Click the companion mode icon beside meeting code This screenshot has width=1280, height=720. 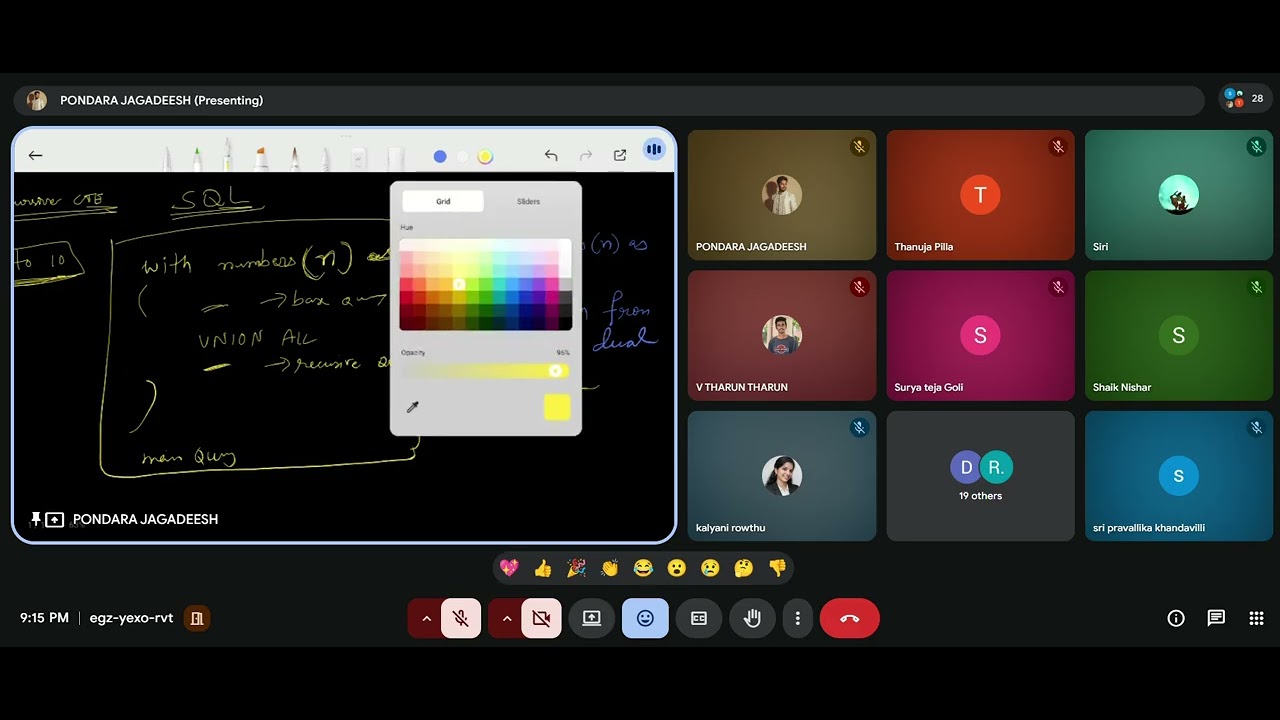click(197, 618)
